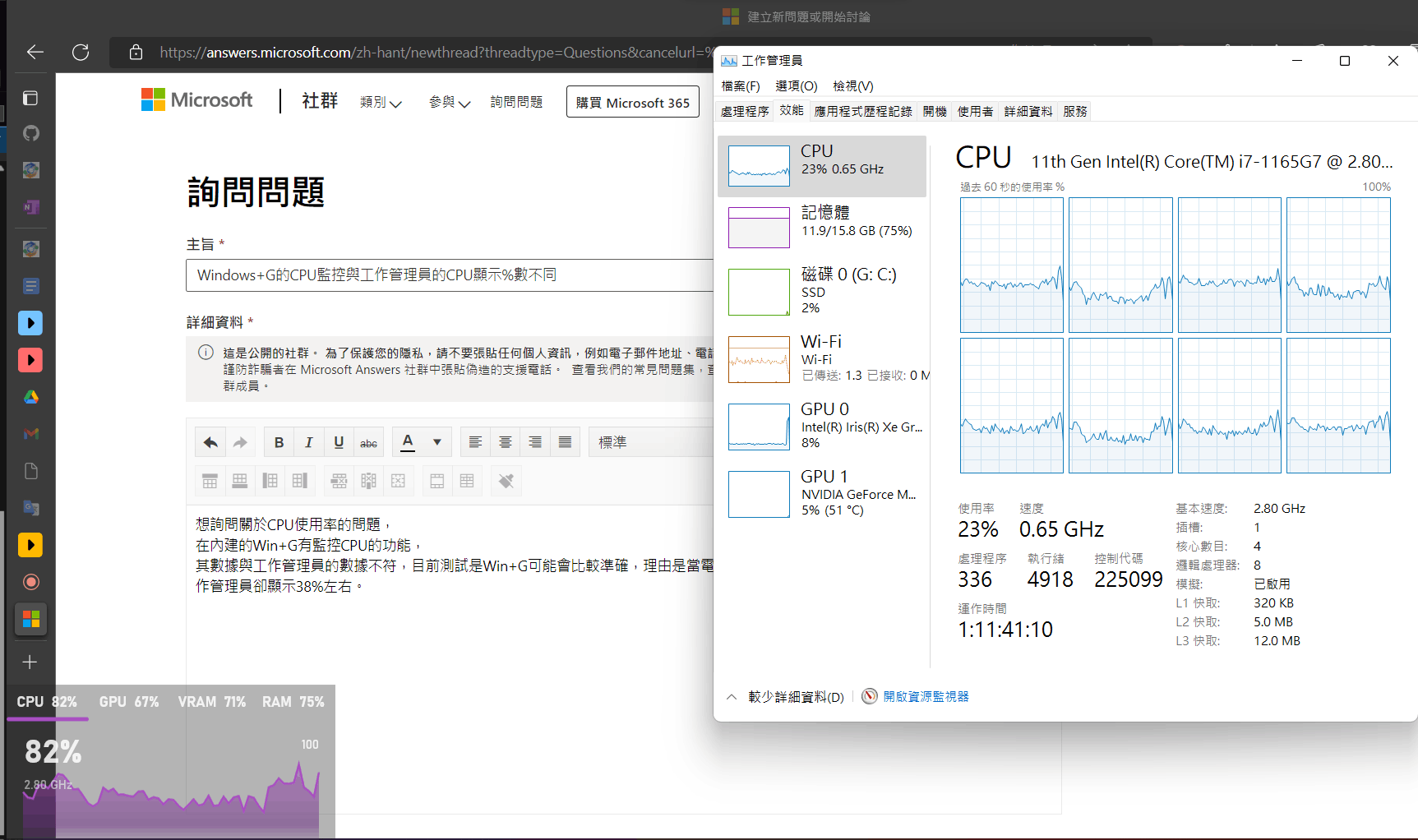Open the 開啟資源監視器 link

coord(926,697)
